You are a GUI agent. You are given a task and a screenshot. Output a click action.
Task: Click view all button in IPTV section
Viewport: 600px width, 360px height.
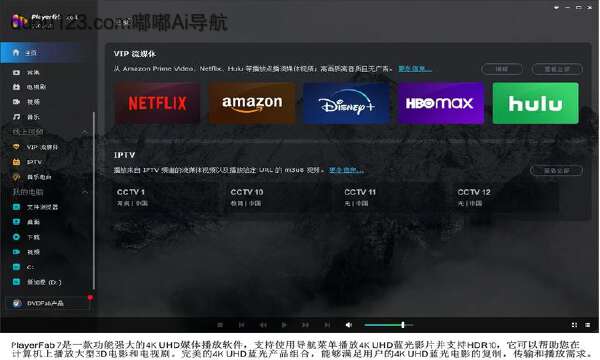coord(556,171)
